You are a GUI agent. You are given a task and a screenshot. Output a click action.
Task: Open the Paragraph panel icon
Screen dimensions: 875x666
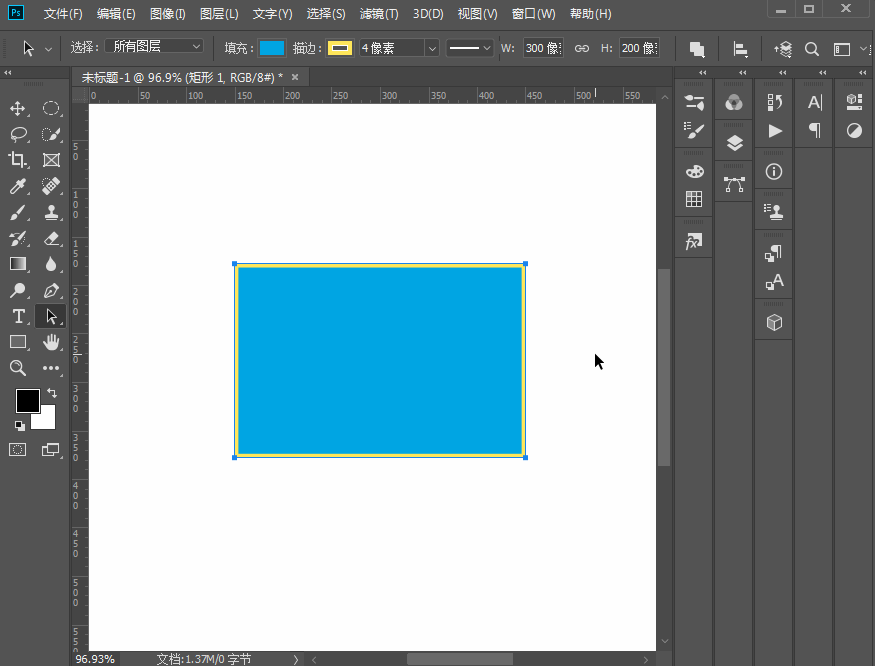815,131
